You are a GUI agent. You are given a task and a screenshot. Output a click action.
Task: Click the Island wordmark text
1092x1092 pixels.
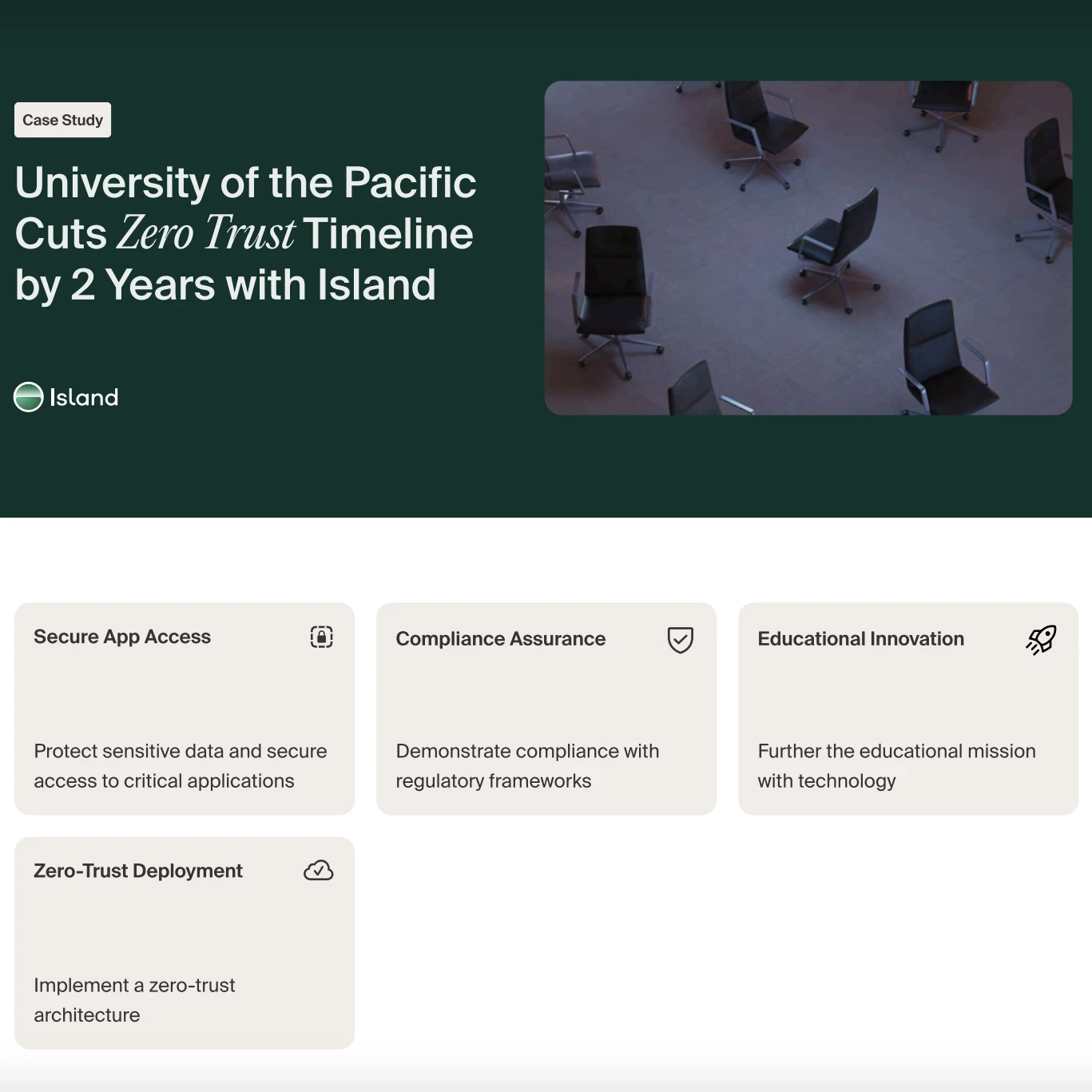[x=84, y=397]
